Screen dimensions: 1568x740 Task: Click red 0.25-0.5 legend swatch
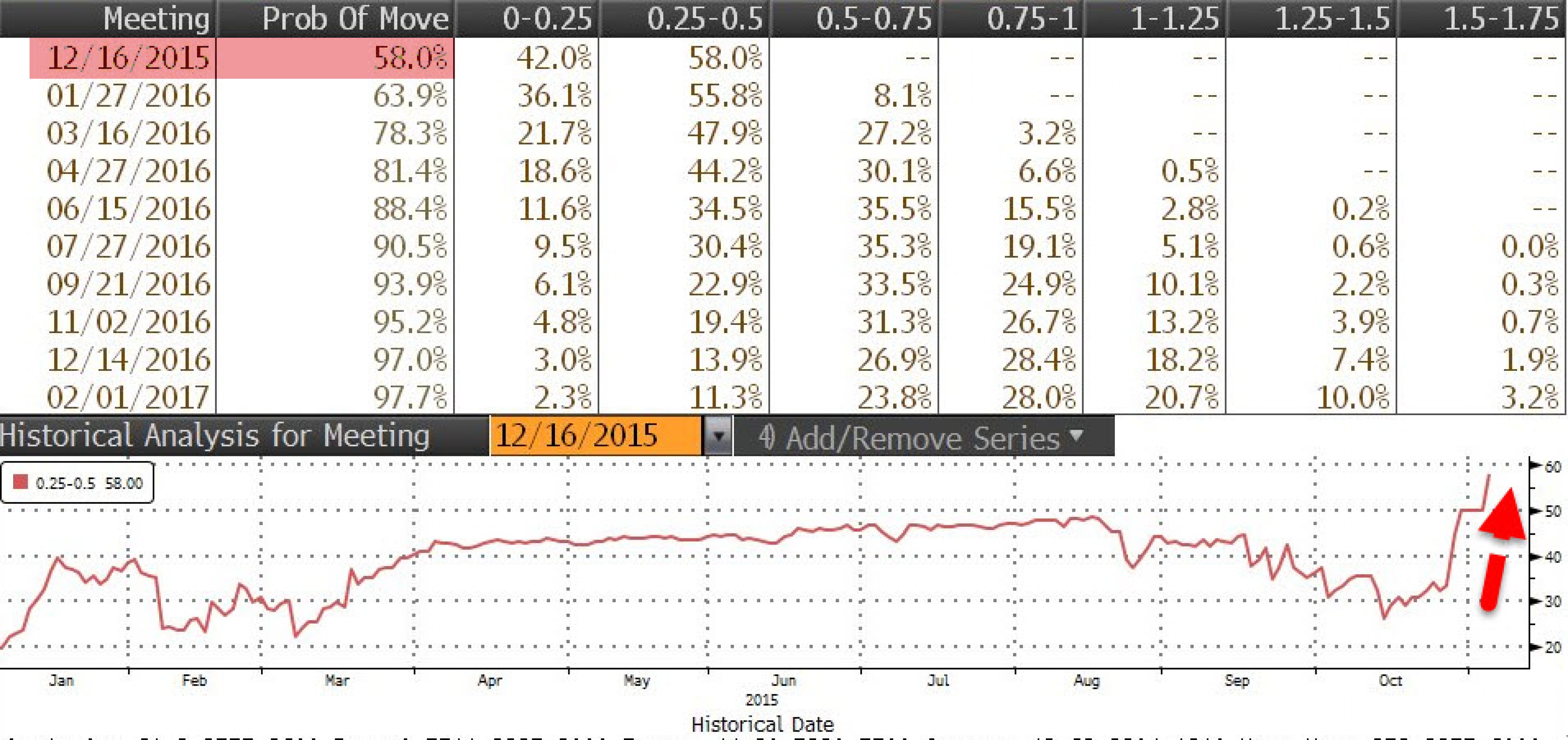(x=21, y=483)
